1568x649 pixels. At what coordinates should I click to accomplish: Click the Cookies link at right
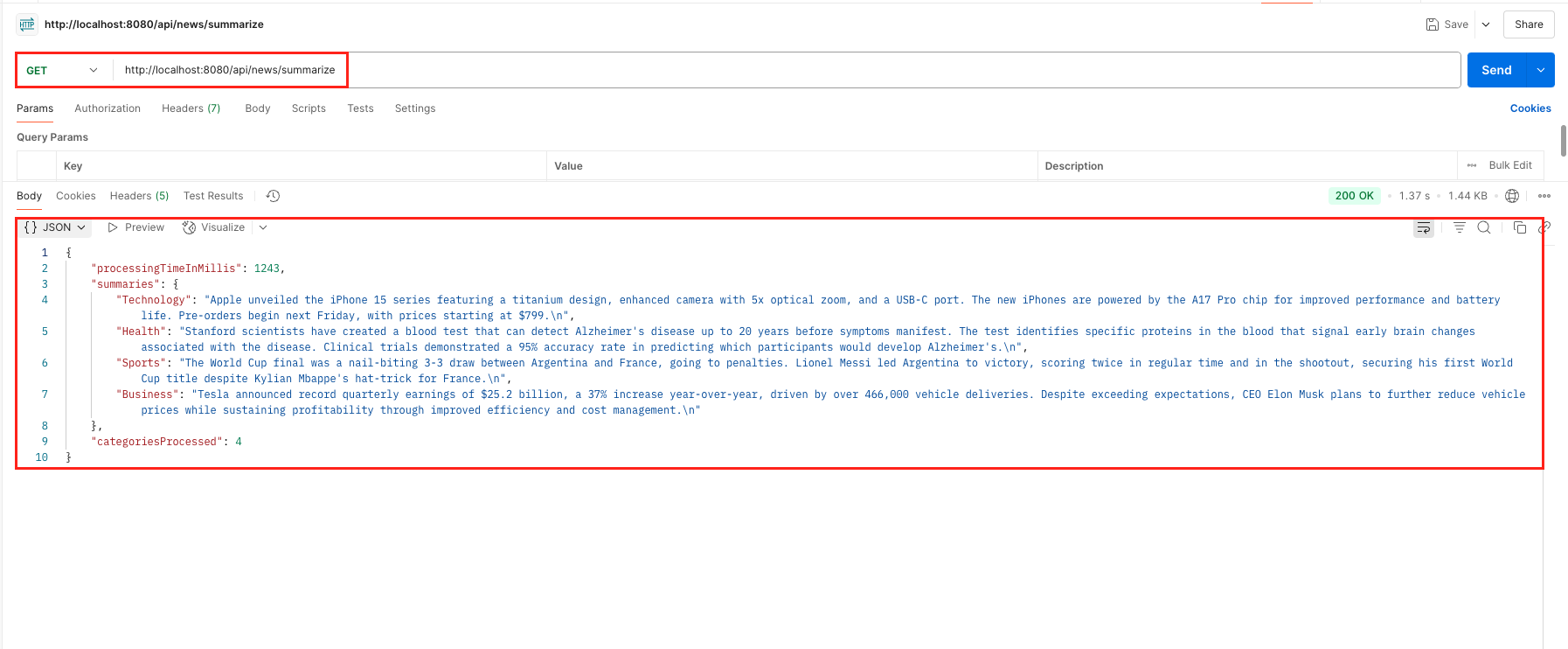1530,108
